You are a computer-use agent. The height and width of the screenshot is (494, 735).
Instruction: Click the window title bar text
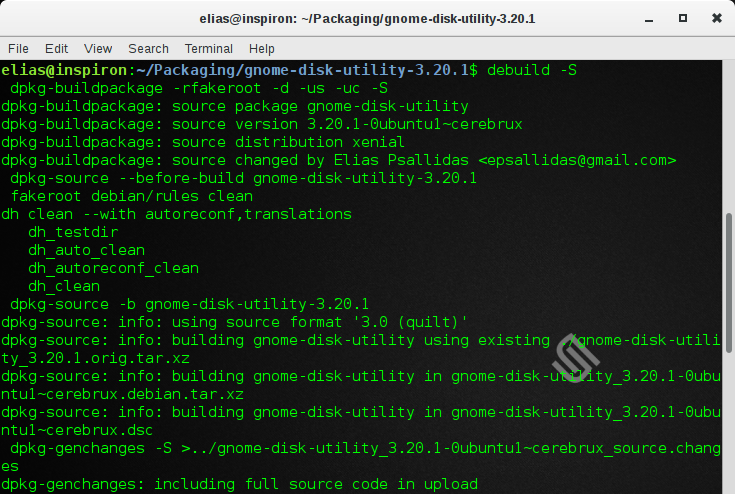point(367,18)
